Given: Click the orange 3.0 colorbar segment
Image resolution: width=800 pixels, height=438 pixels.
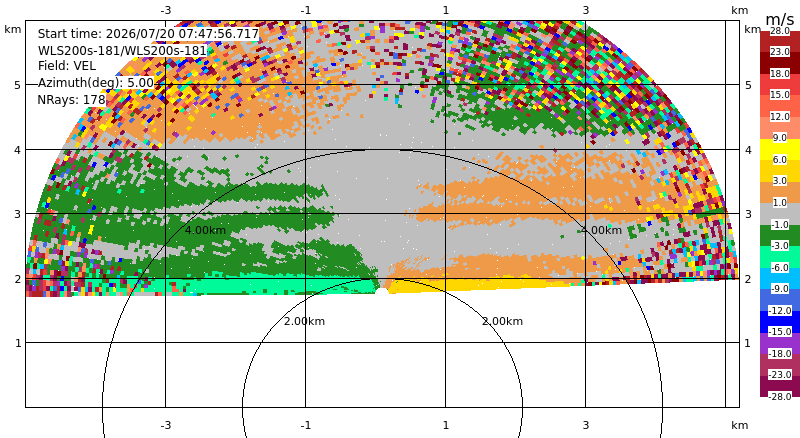Looking at the screenshot, I should point(780,192).
